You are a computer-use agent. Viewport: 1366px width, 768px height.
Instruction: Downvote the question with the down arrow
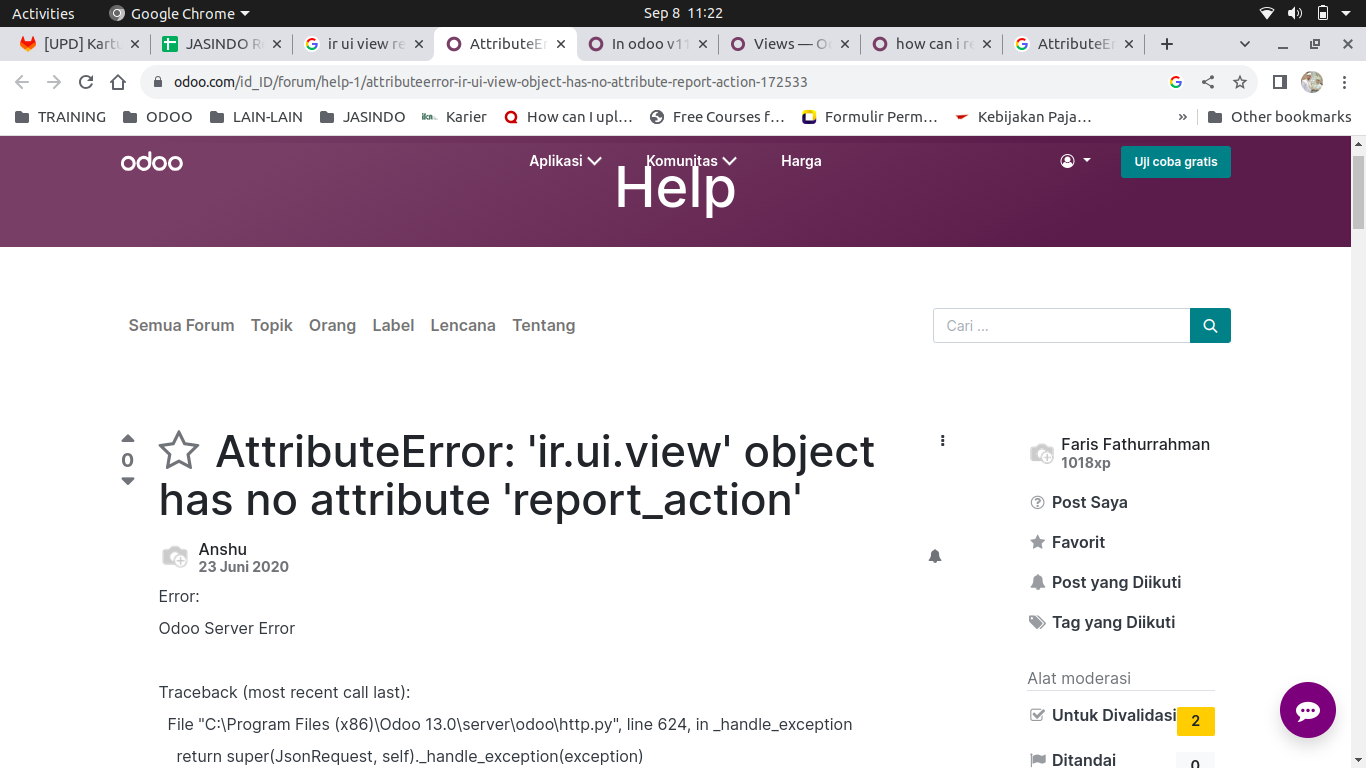click(x=128, y=481)
